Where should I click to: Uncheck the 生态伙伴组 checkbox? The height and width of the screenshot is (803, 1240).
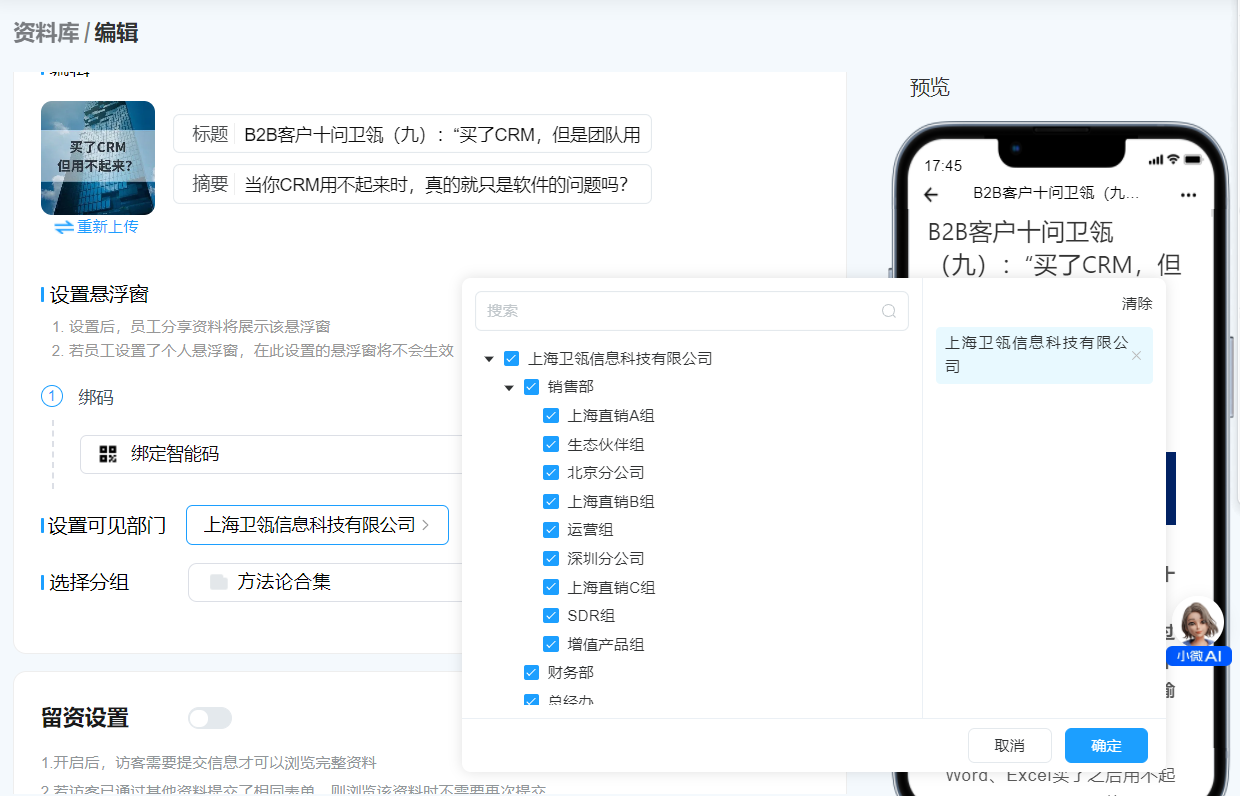click(x=551, y=444)
